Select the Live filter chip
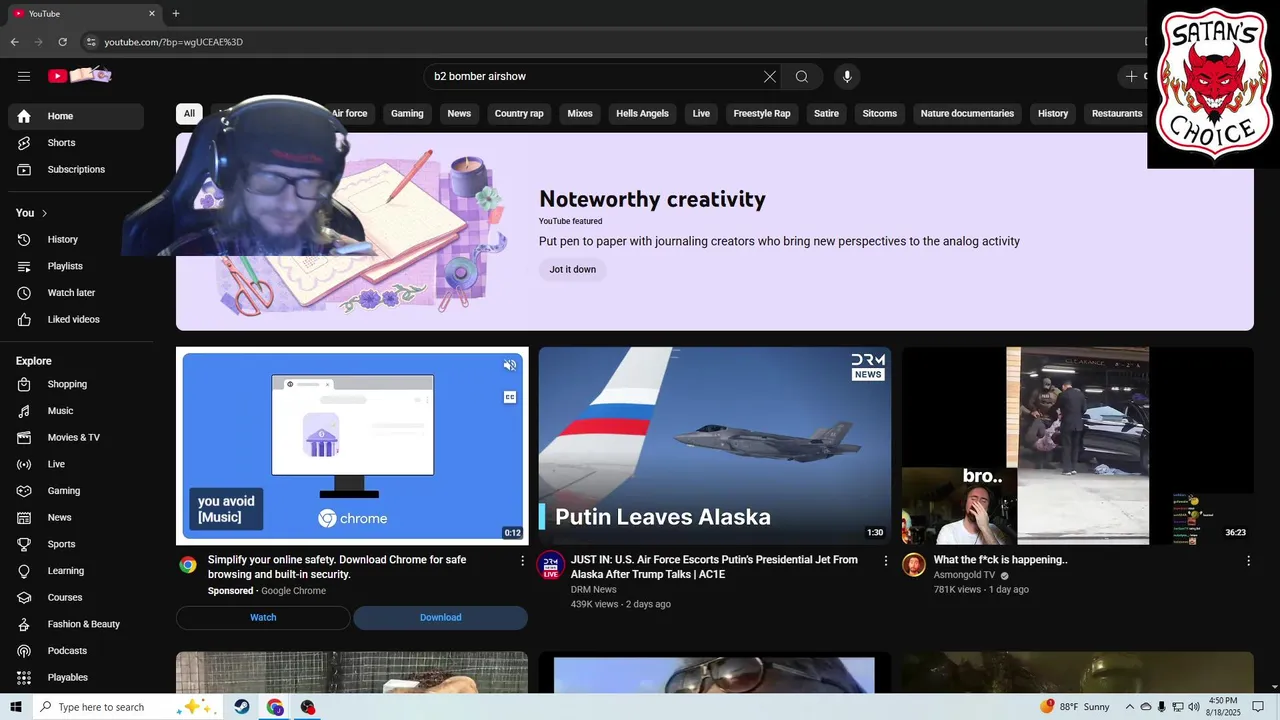Viewport: 1280px width, 720px height. (x=701, y=114)
